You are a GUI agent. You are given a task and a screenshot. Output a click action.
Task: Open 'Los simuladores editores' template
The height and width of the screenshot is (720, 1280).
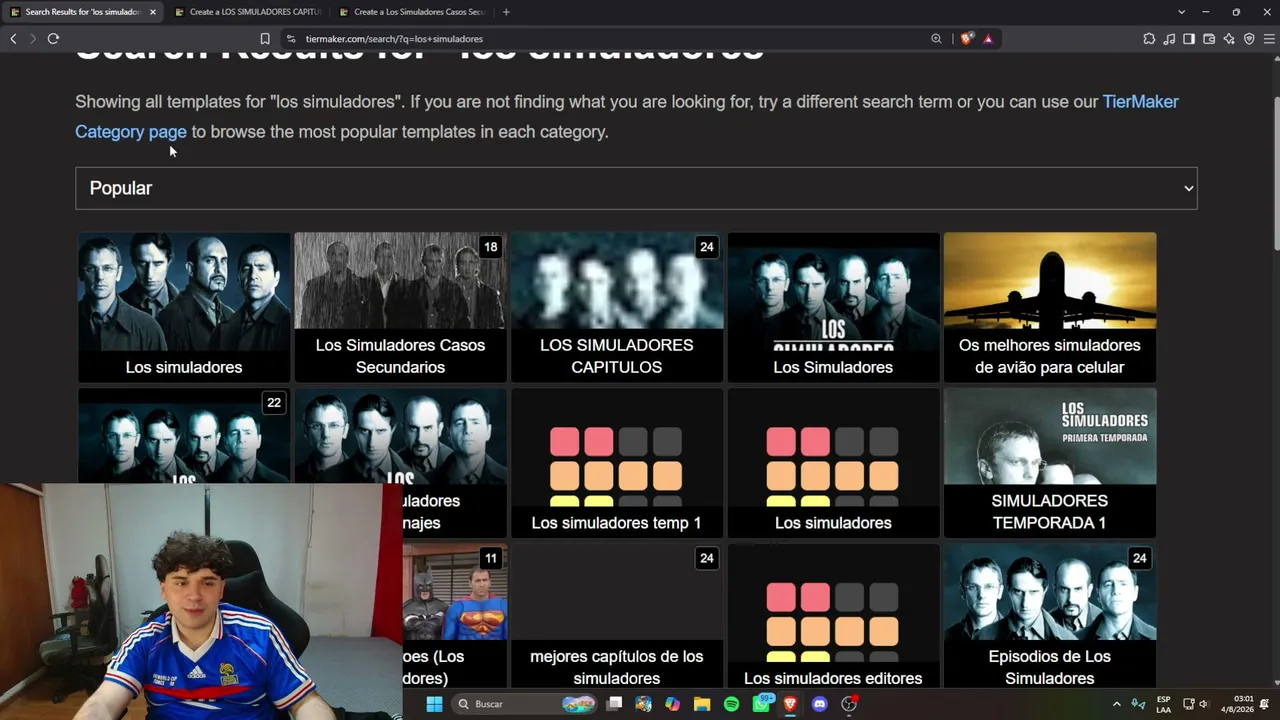[x=833, y=616]
